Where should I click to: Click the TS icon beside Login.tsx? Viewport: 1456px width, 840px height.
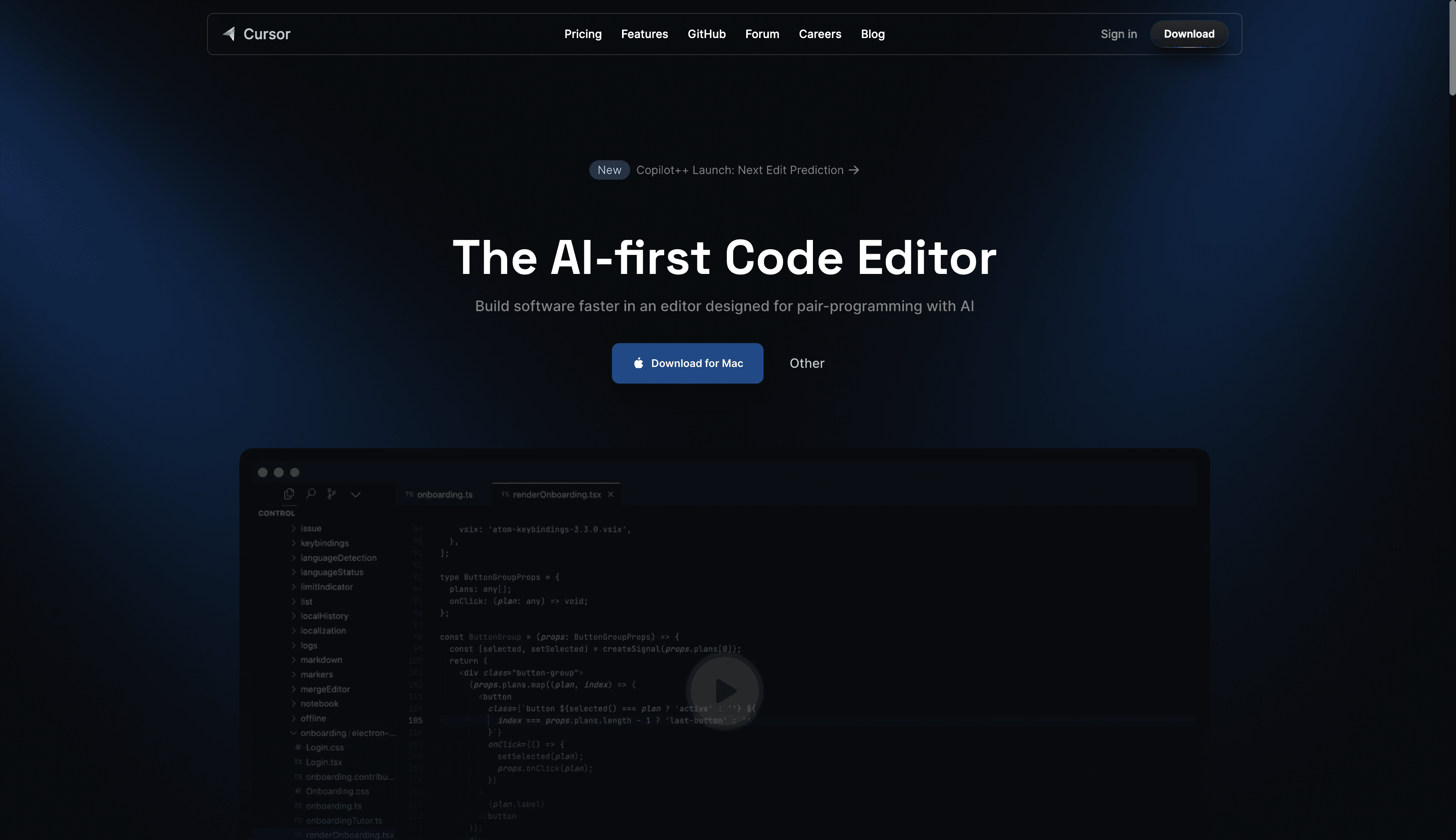point(298,762)
